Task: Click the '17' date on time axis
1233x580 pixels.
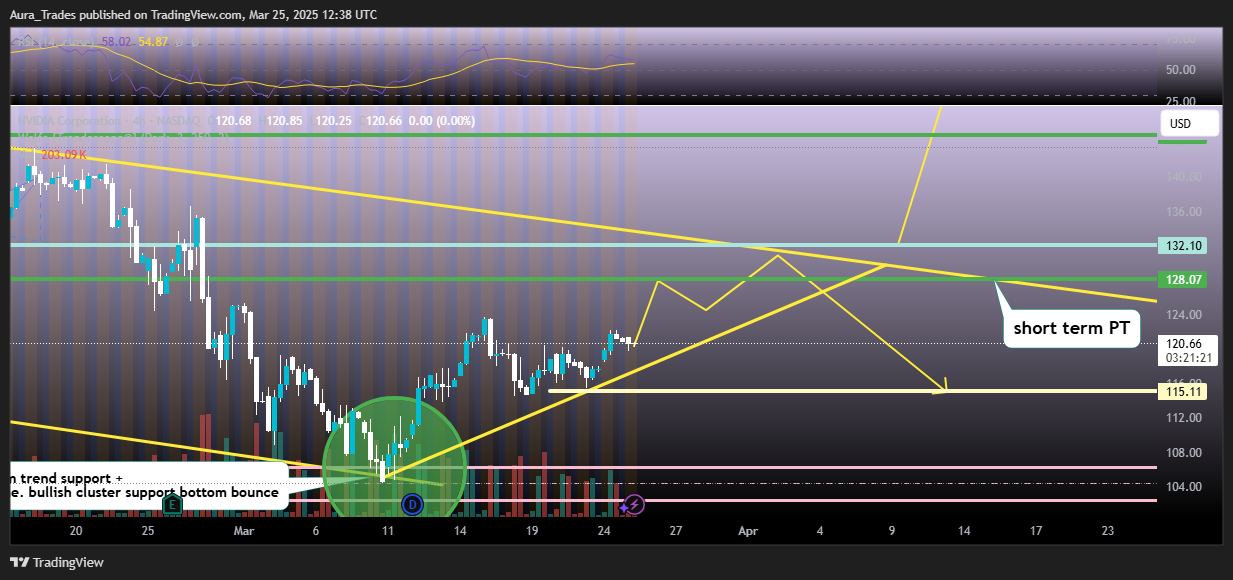Action: point(1036,530)
